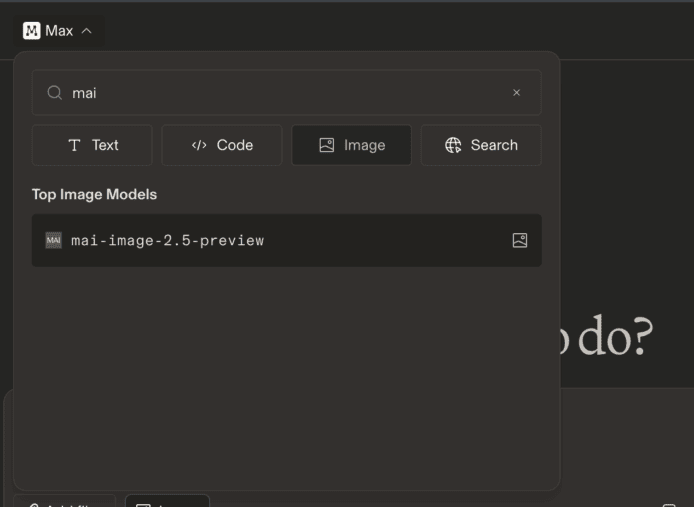694x507 pixels.
Task: Click the Top Image Models heading
Action: 94,194
